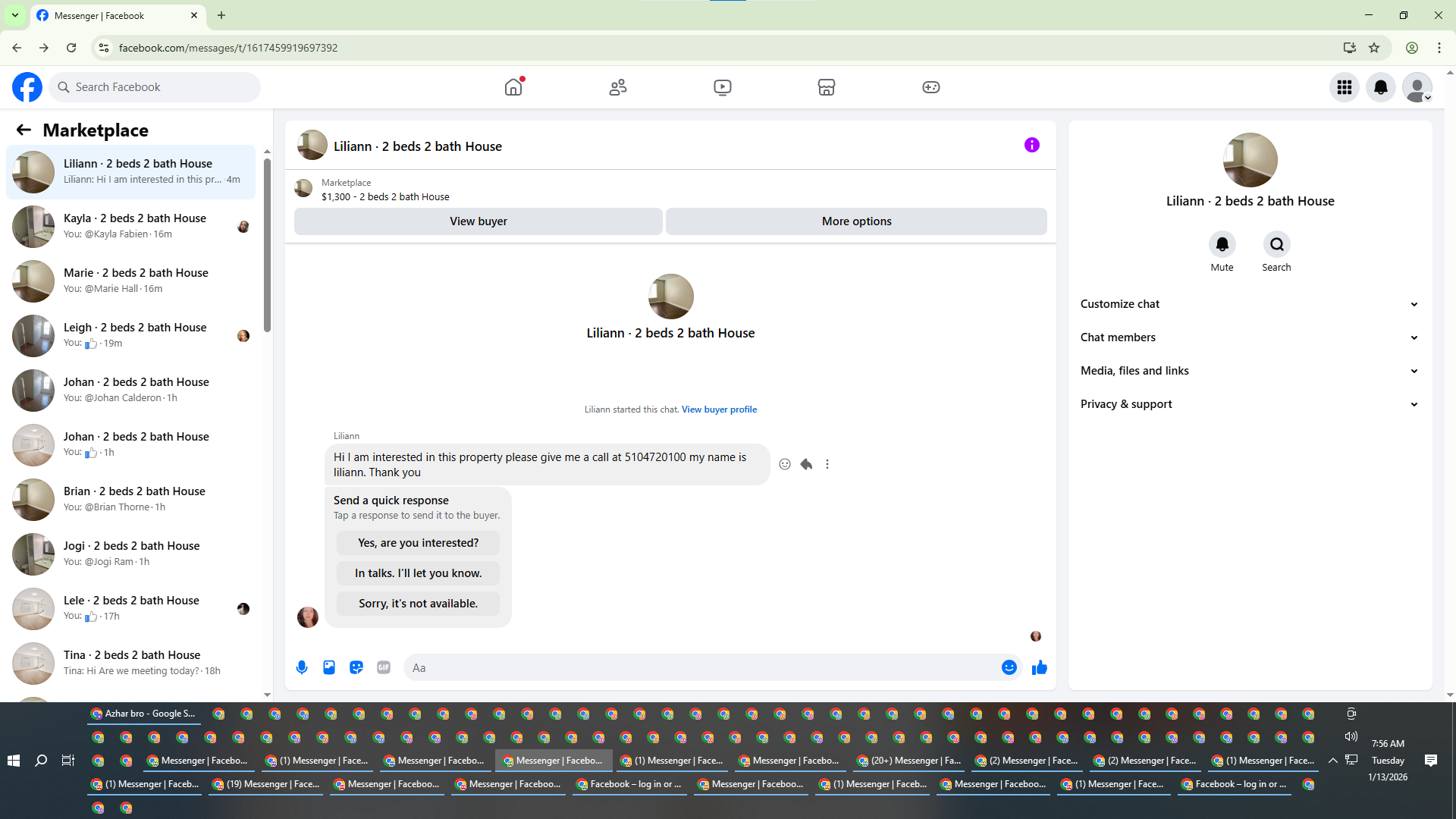Screen dimensions: 1456x819
Task: Open the sticker picker icon
Action: coord(356,667)
